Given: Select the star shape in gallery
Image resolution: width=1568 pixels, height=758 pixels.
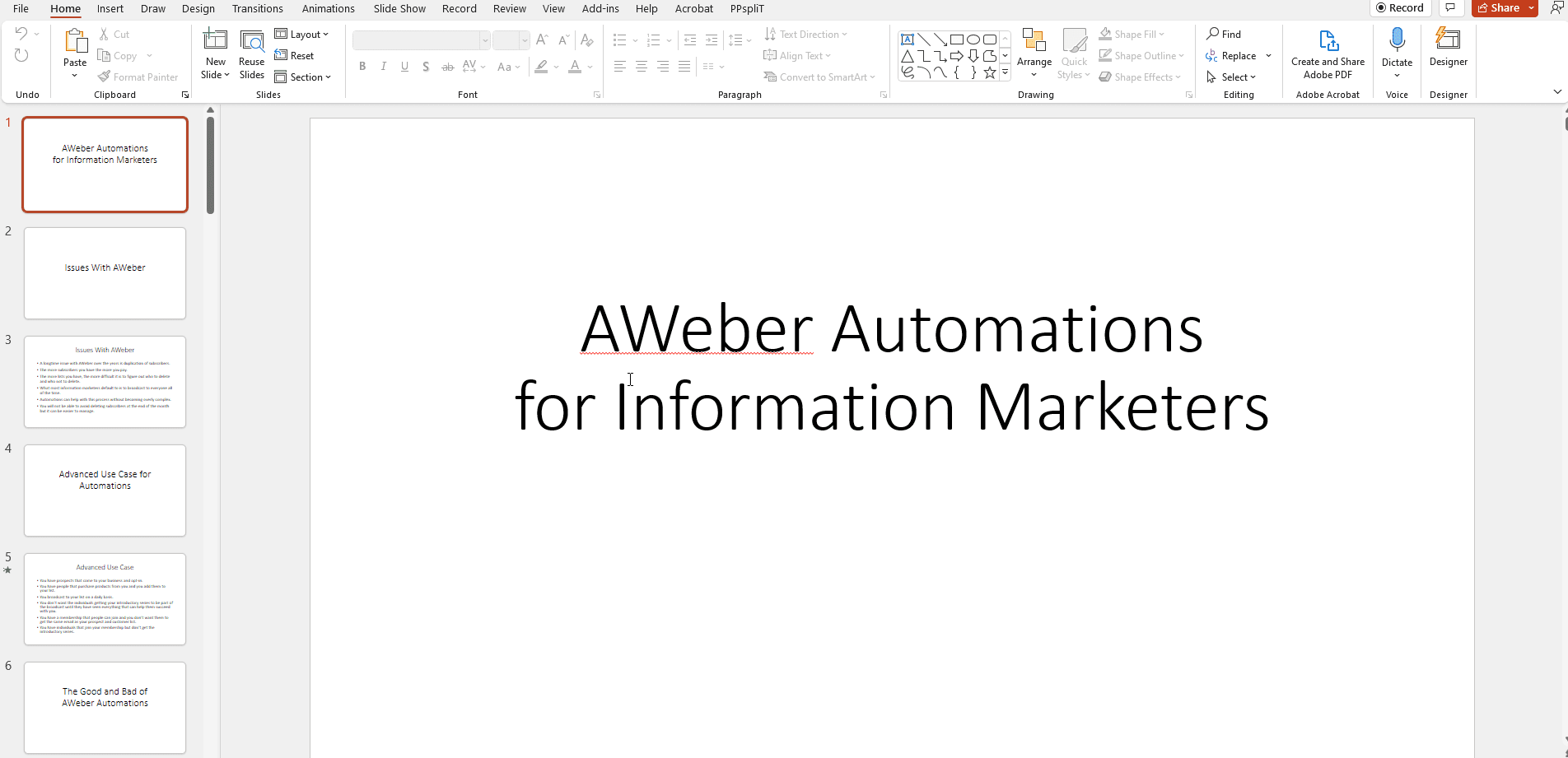Looking at the screenshot, I should (990, 72).
